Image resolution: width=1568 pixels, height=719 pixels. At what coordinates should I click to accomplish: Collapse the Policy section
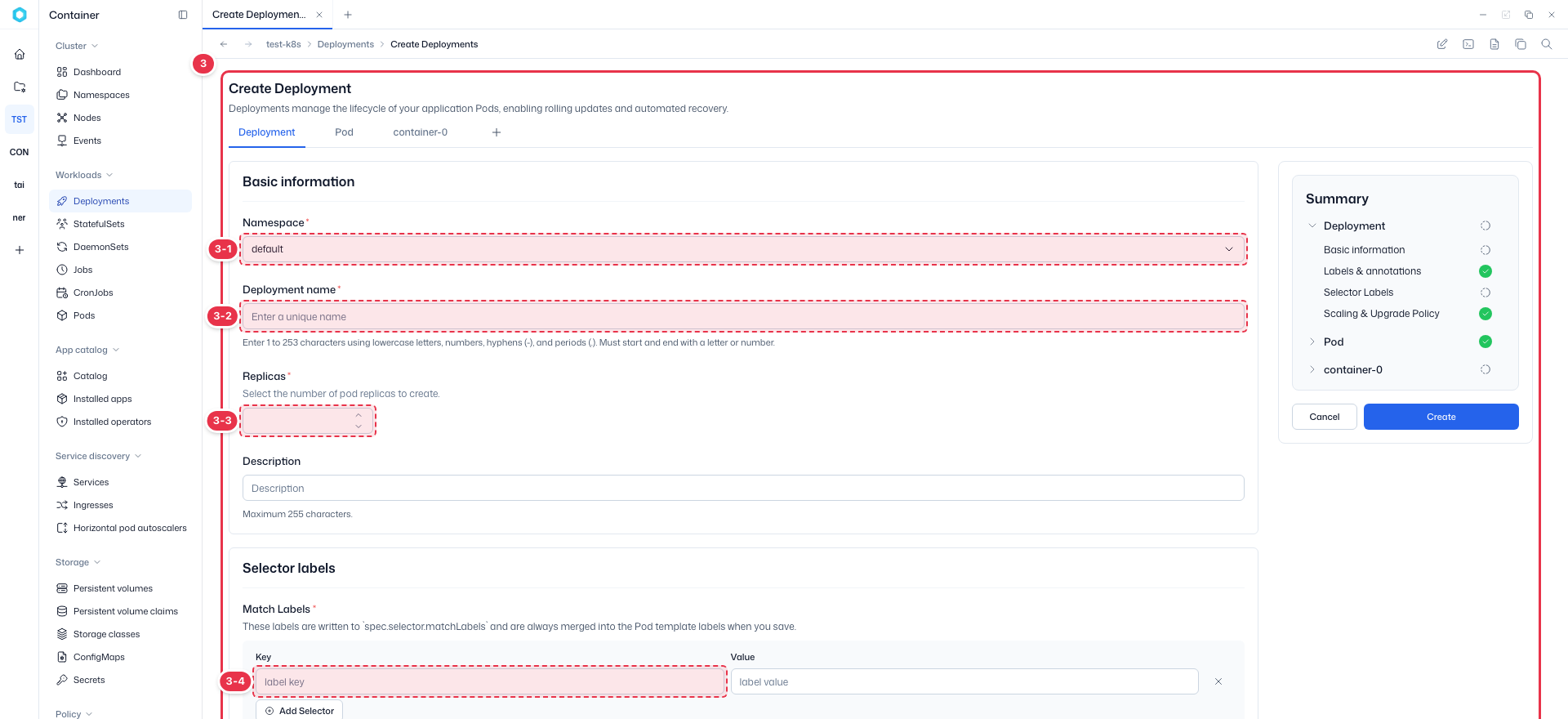(x=73, y=714)
